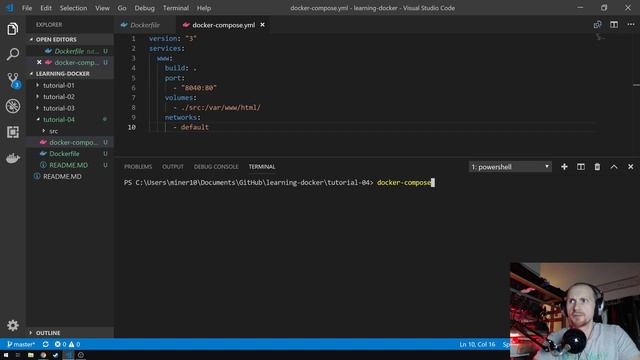The height and width of the screenshot is (360, 640).
Task: Open File Explorer from the taskbar
Action: [30, 355]
